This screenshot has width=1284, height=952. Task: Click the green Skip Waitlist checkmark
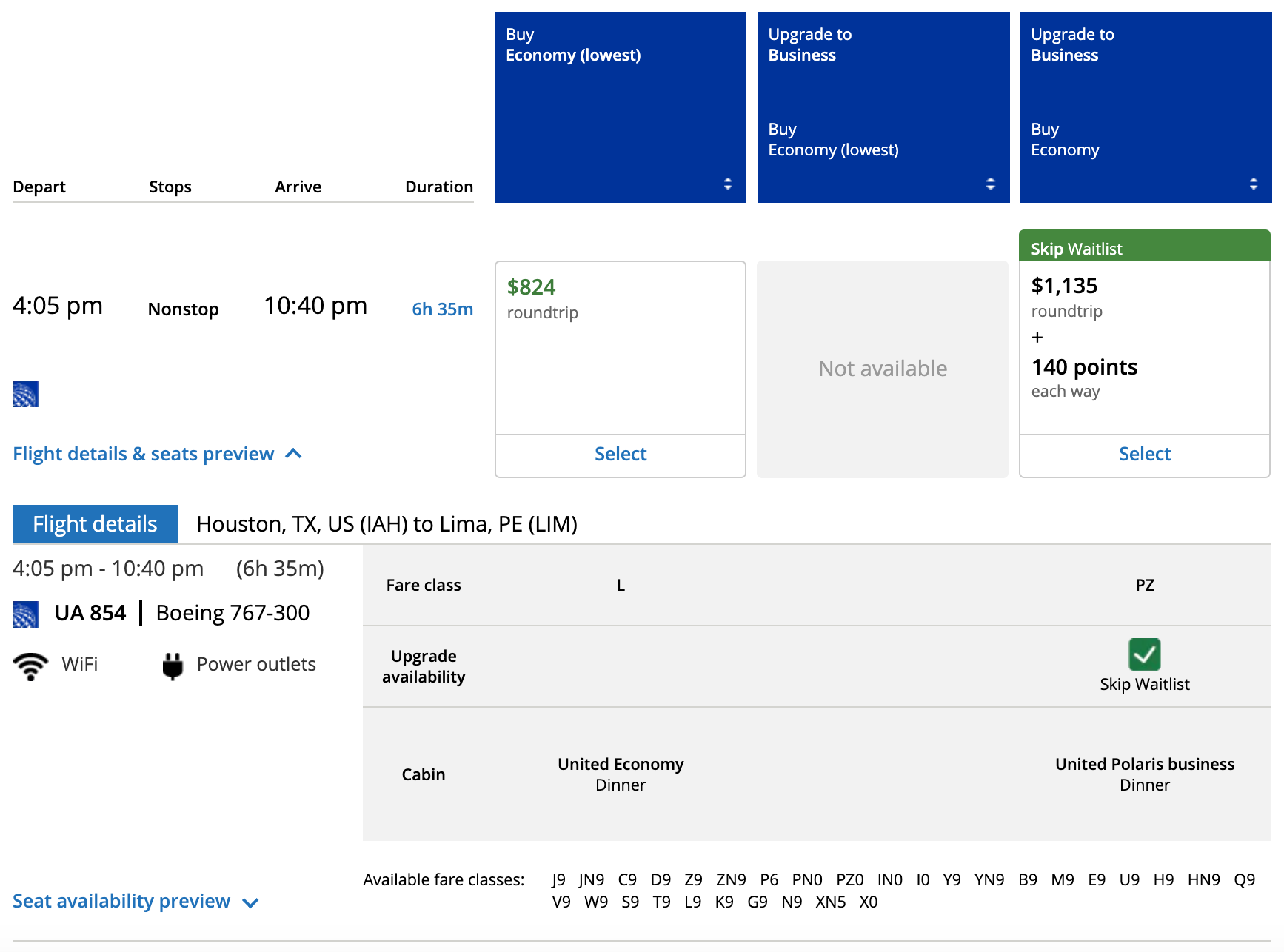click(1144, 654)
